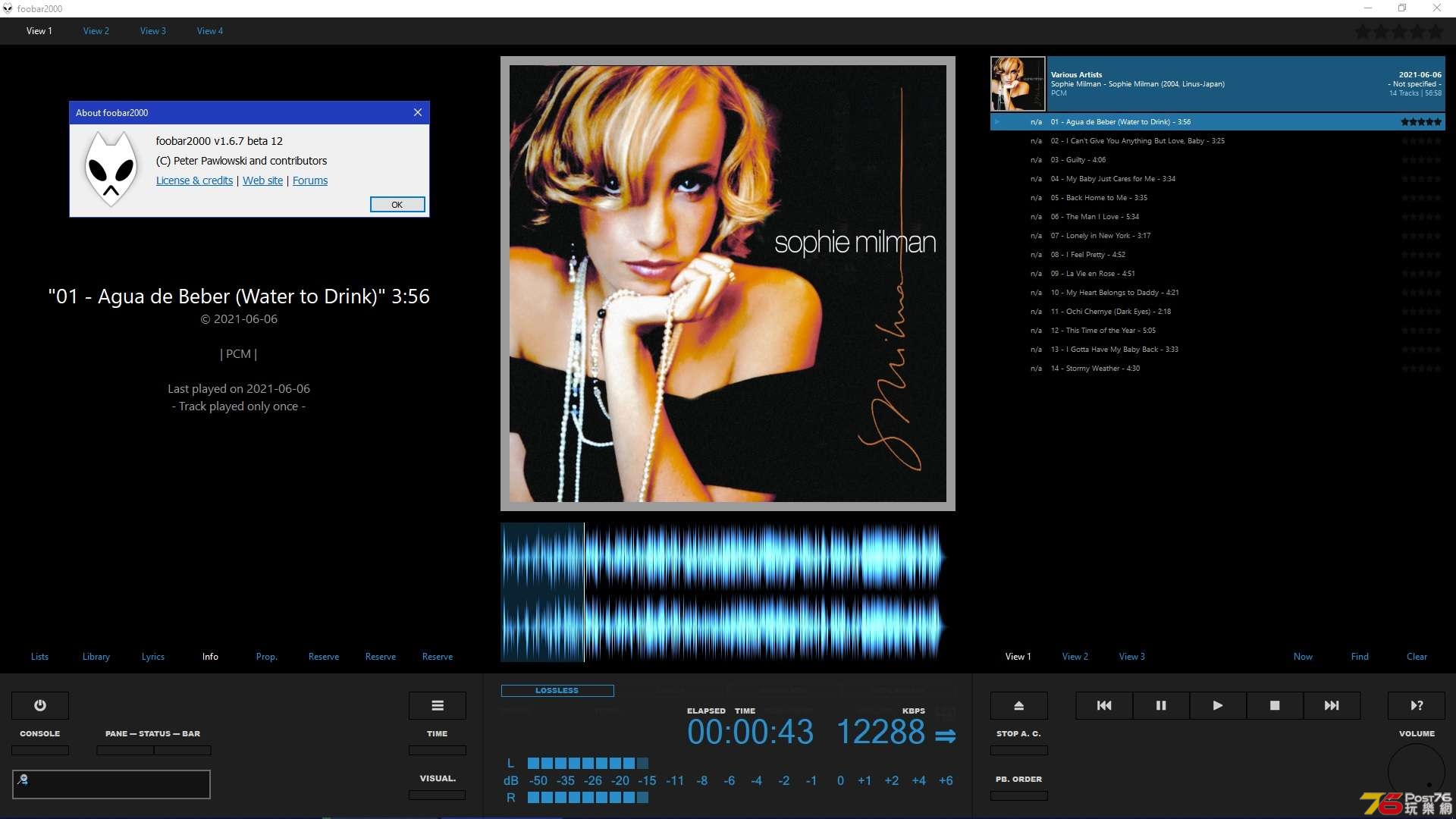1456x819 pixels.
Task: Click the LOSSLESS indicator box
Action: [x=557, y=691]
